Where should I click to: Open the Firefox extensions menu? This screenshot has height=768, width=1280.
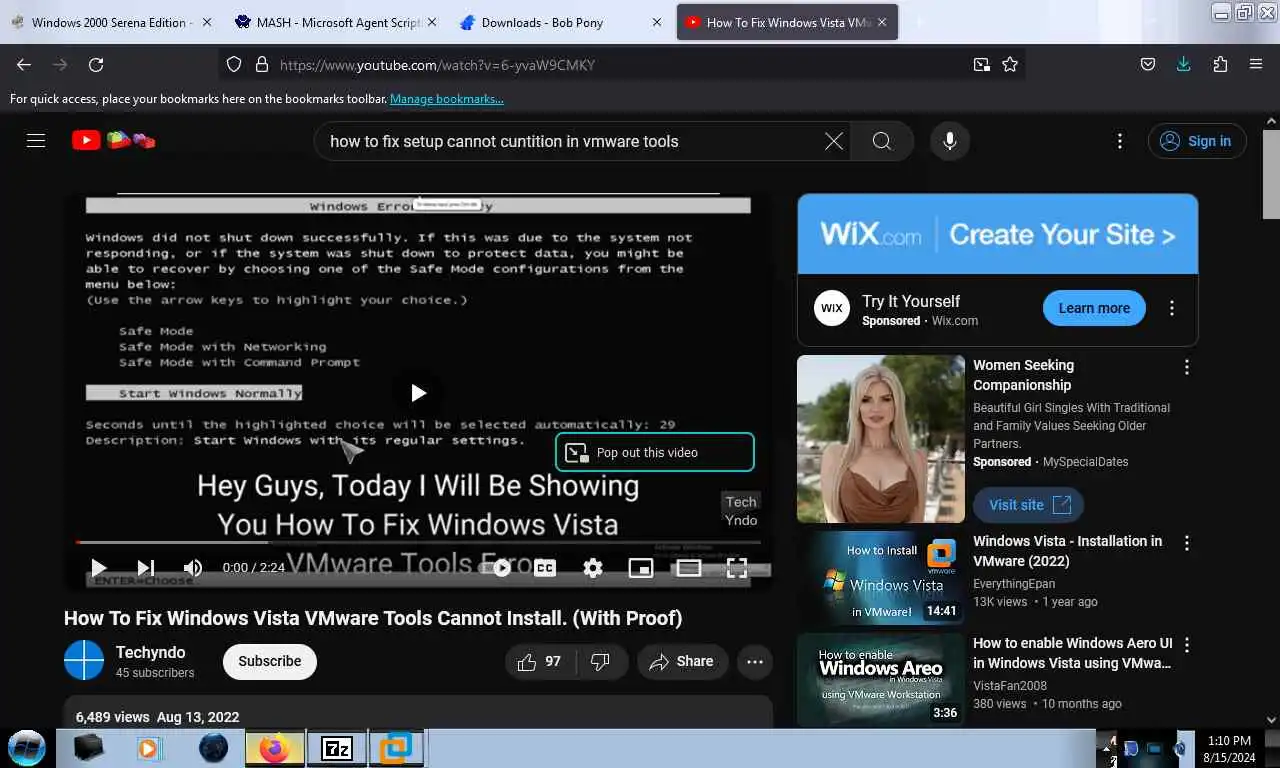coord(1220,64)
